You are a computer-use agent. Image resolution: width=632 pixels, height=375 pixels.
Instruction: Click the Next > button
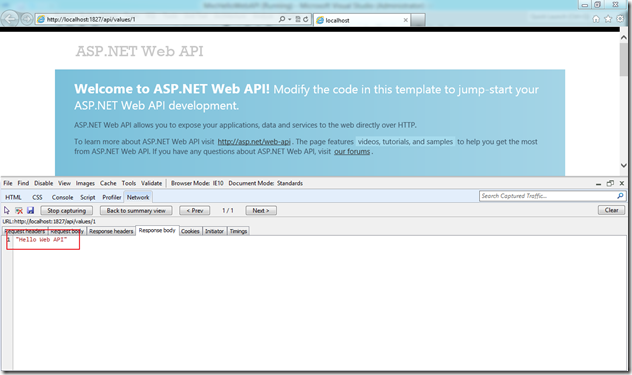pos(261,210)
